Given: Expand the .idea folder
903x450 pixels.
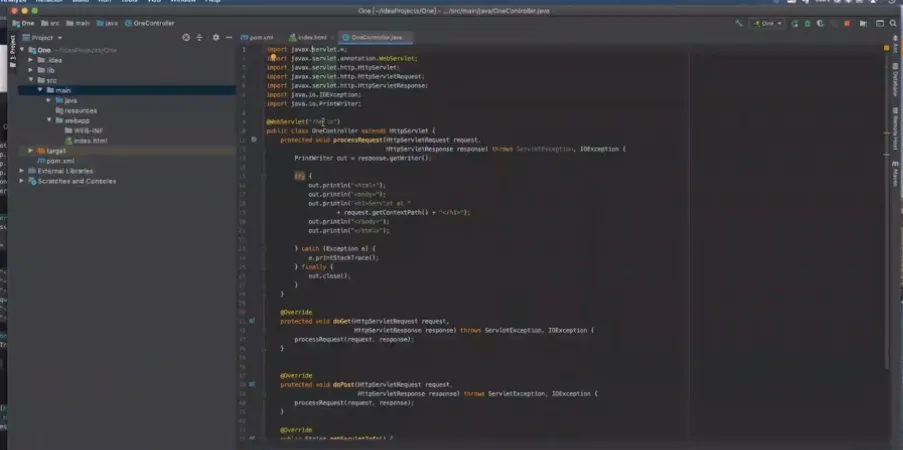Looking at the screenshot, I should (x=31, y=60).
